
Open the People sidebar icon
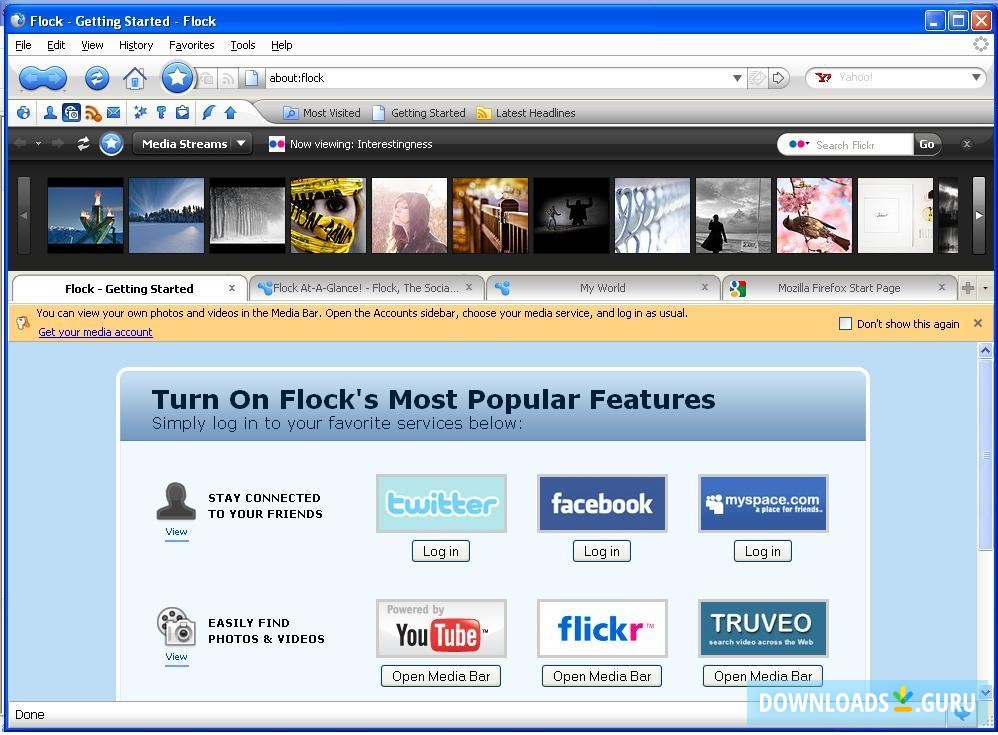(50, 113)
